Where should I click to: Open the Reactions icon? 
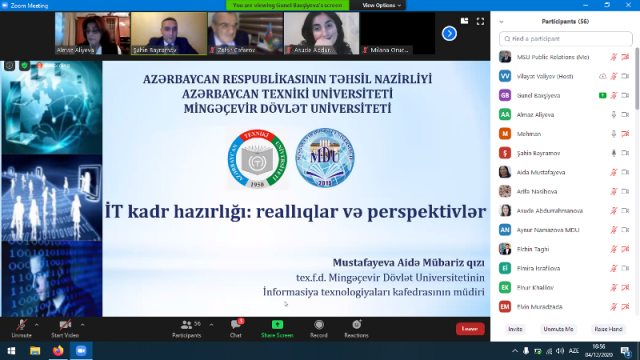(356, 324)
